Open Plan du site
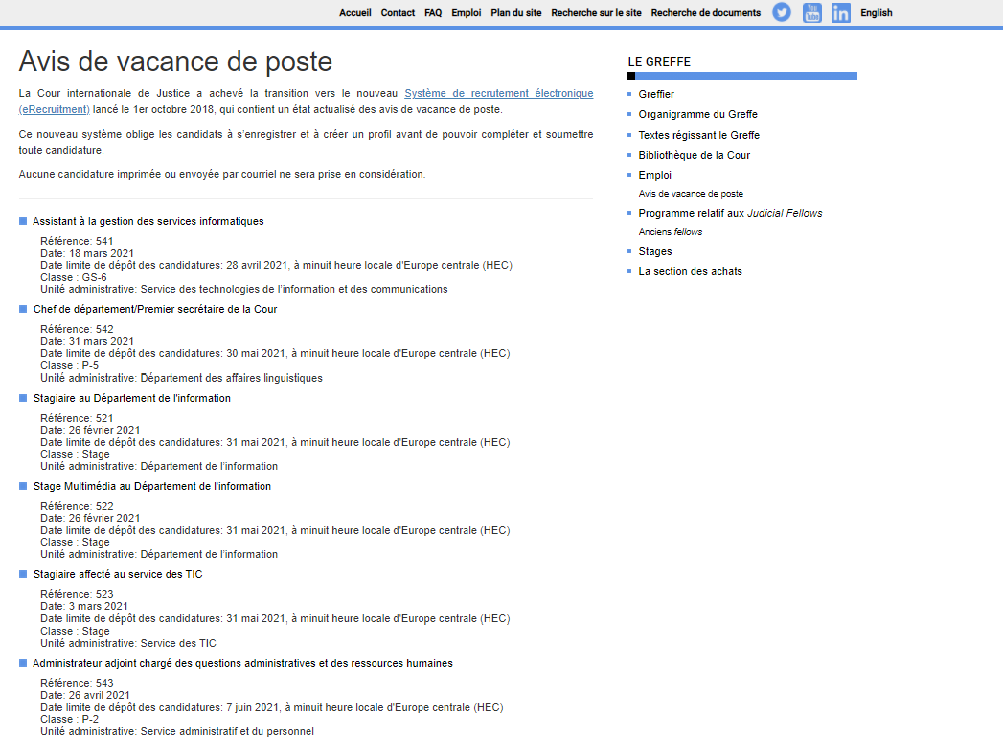This screenshot has height=747, width=1003. click(x=516, y=12)
